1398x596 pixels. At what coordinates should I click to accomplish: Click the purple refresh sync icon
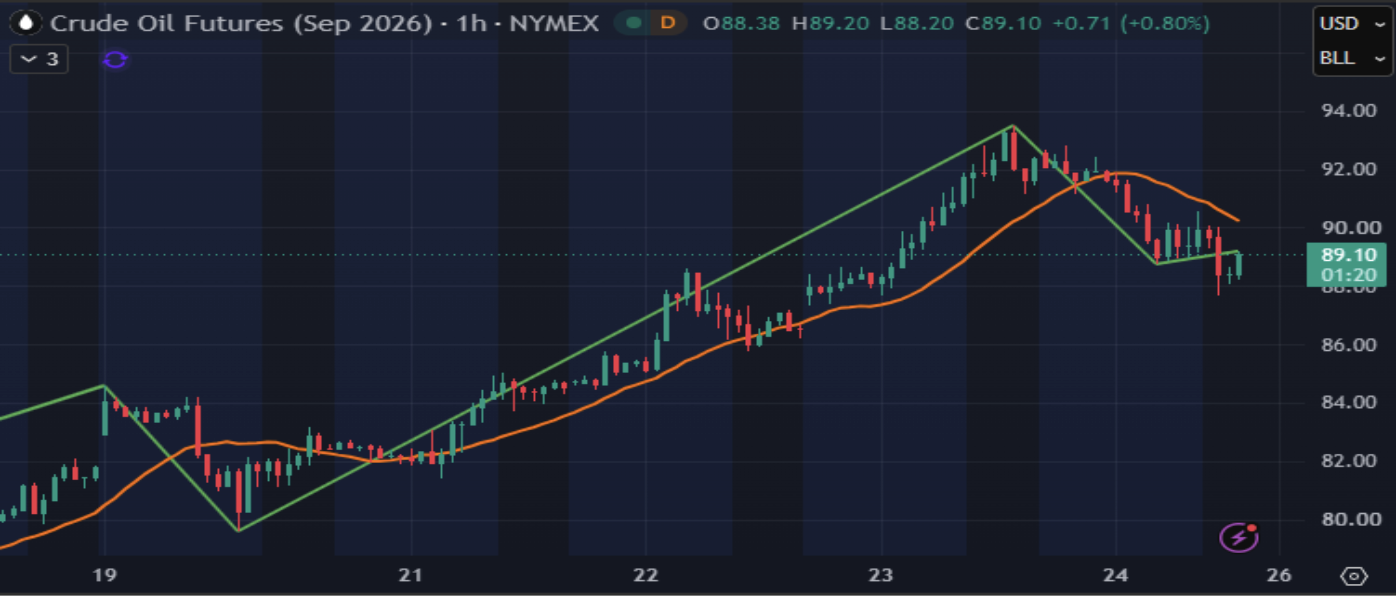click(x=116, y=60)
